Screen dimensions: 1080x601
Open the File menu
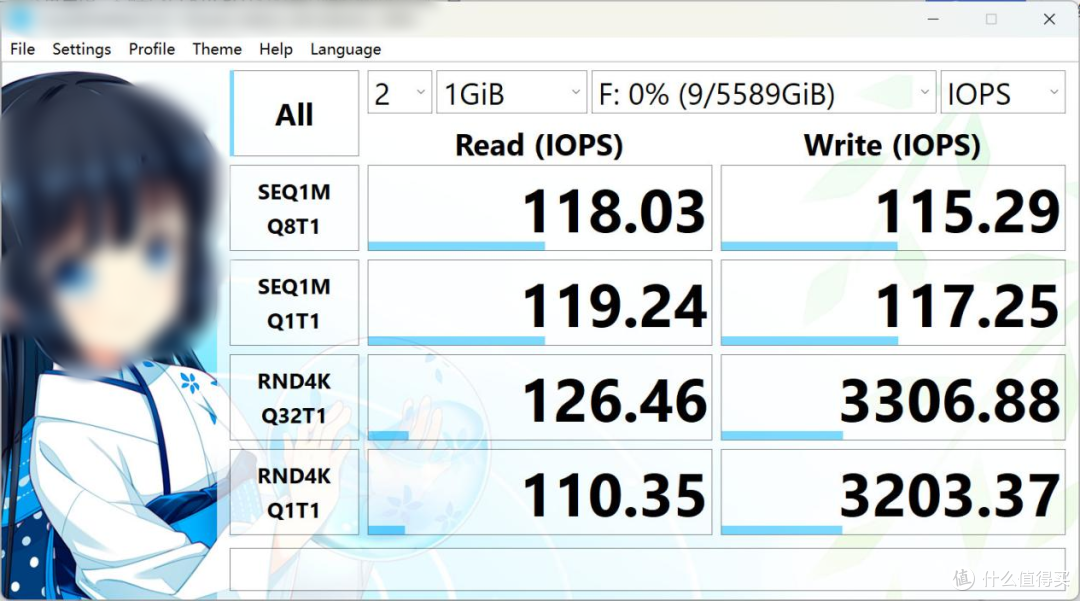(x=22, y=49)
